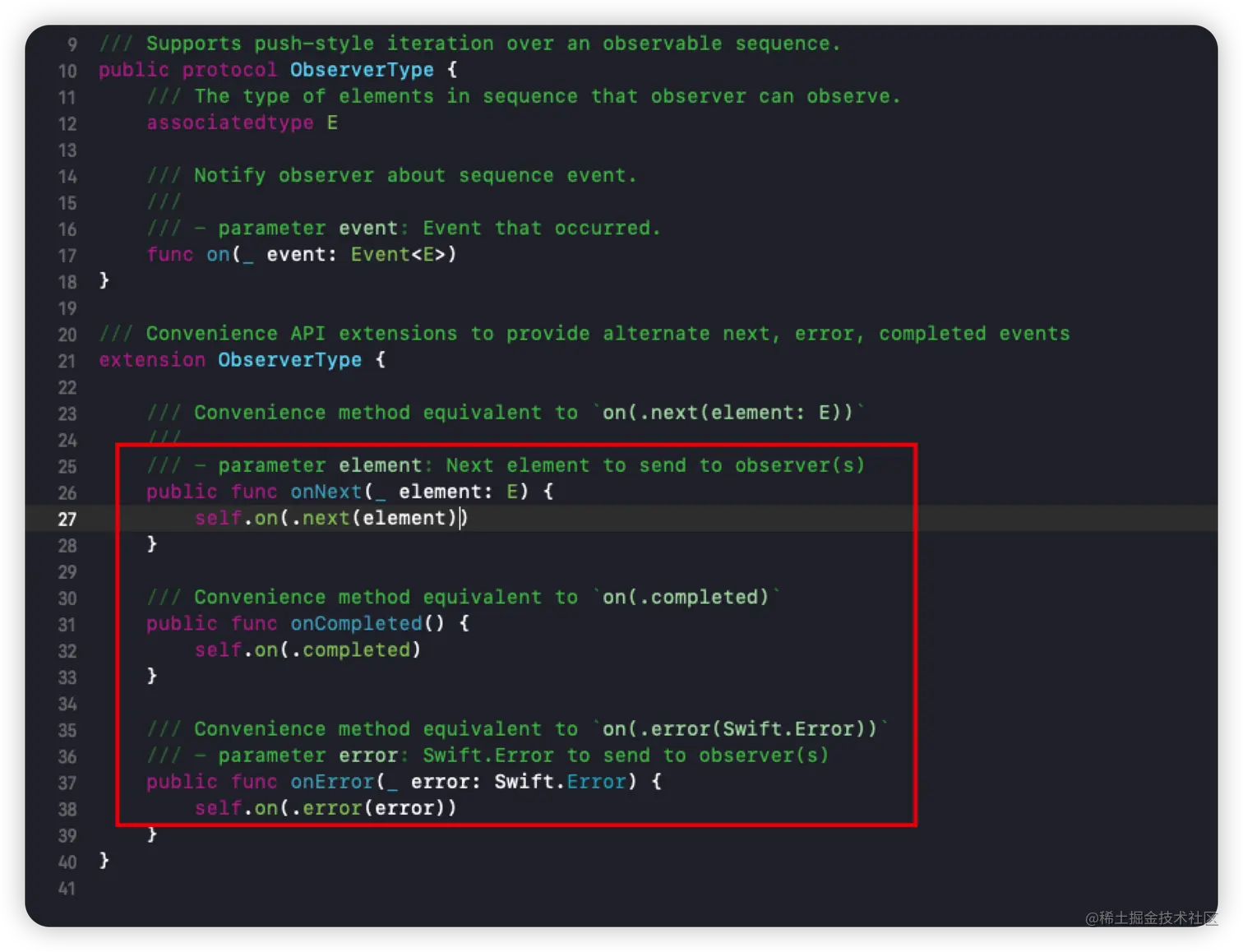Click line number 10 in the gutter

67,71
